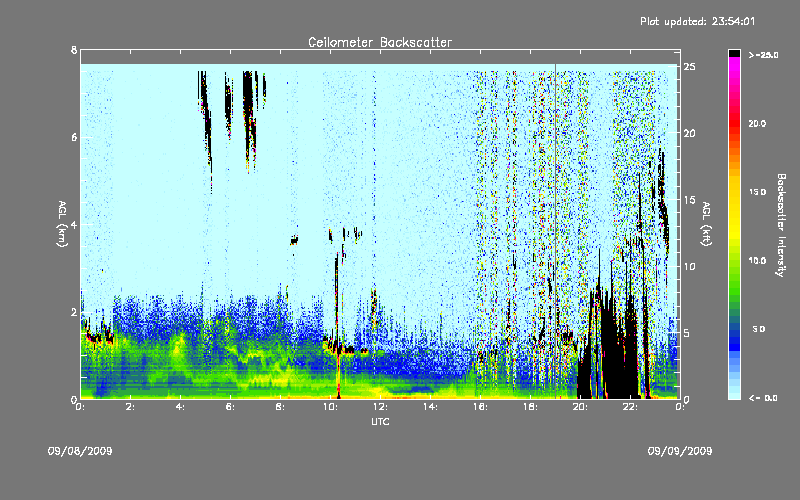Click the black top of the colorbar
The width and height of the screenshot is (800, 500).
pos(734,53)
